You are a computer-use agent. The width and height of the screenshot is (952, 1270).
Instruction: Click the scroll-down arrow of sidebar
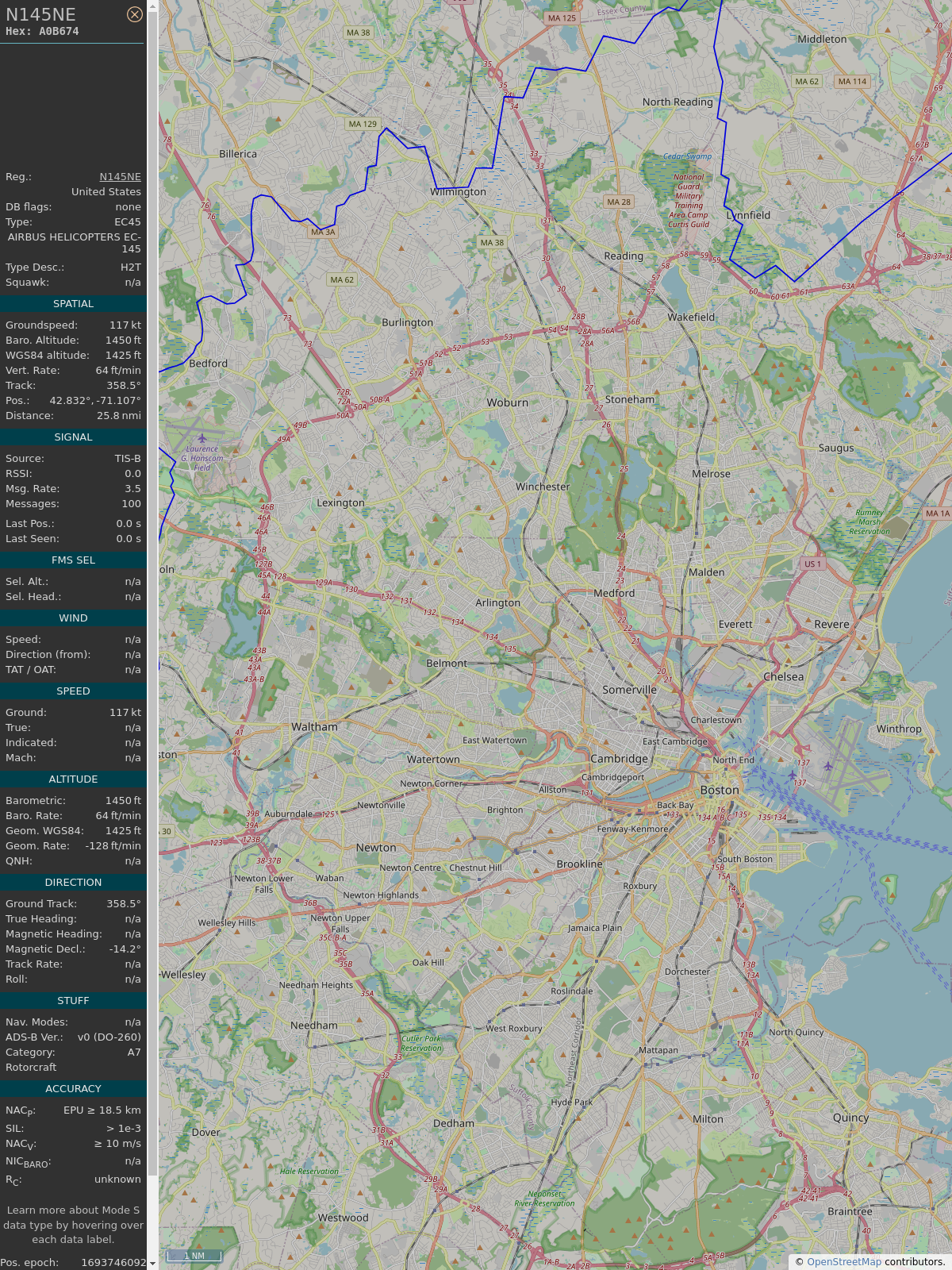(152, 1263)
